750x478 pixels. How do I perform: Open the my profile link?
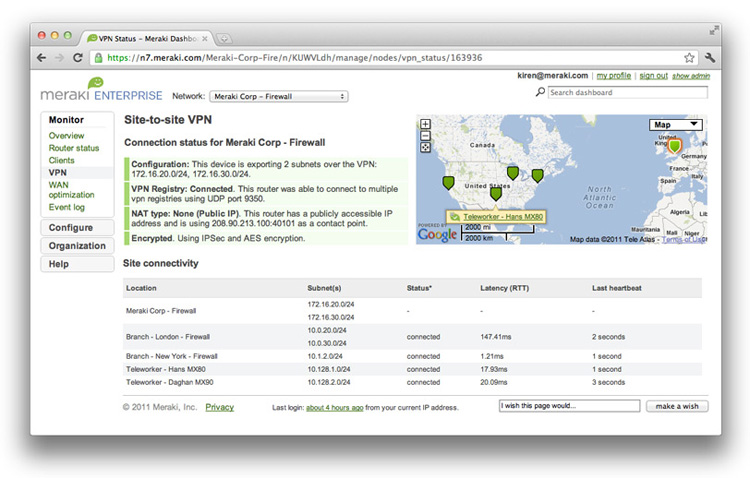click(614, 76)
